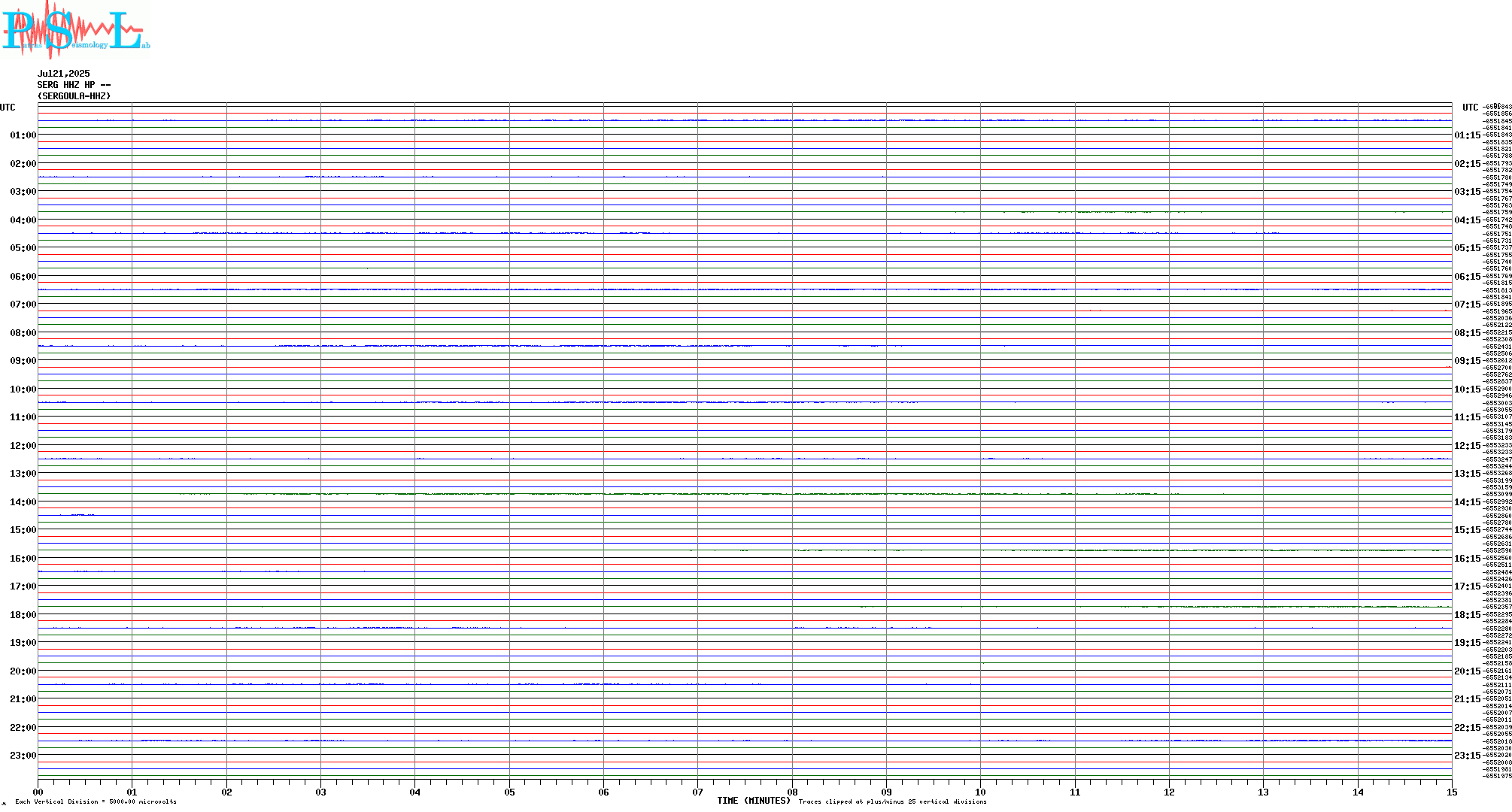Click the 19:00 hour label on left

point(23,643)
